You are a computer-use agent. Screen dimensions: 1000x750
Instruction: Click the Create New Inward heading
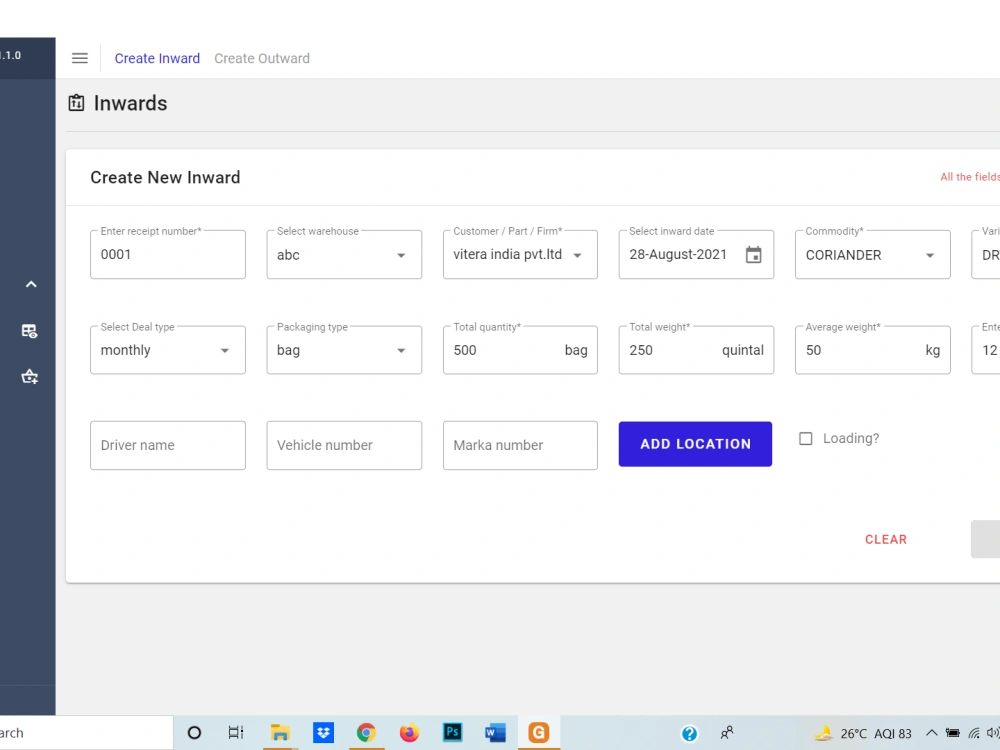click(x=165, y=177)
